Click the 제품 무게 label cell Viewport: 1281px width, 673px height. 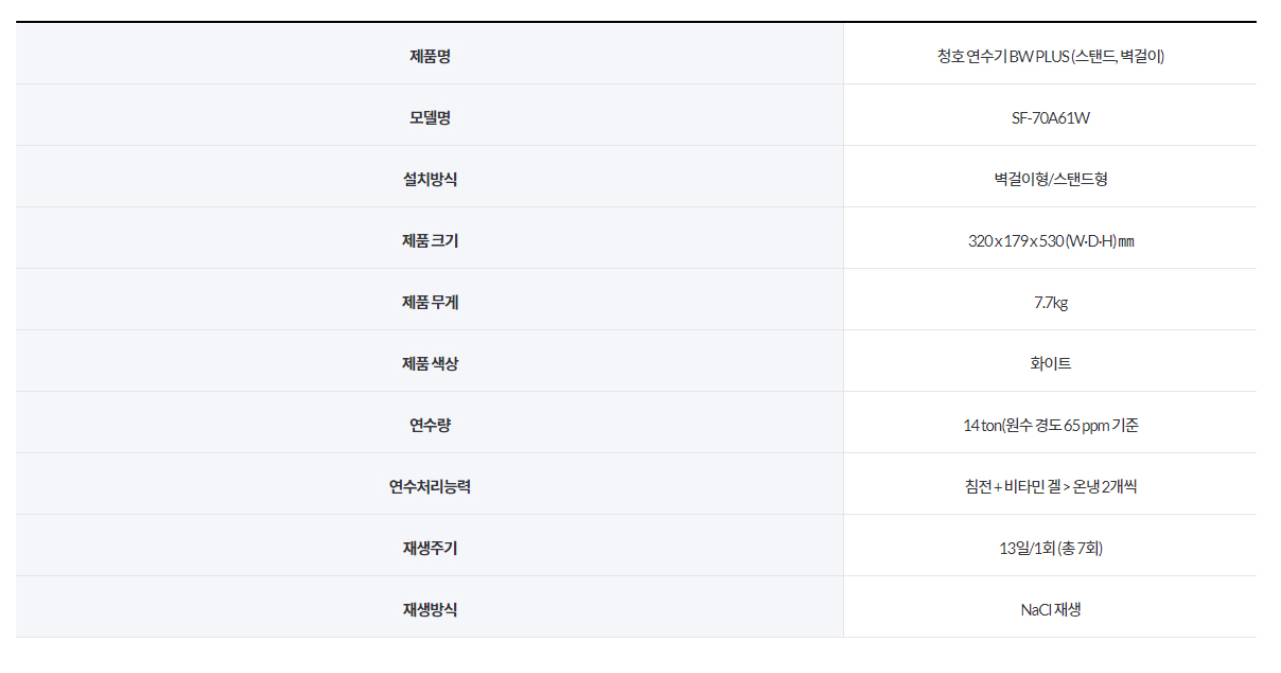(x=430, y=302)
